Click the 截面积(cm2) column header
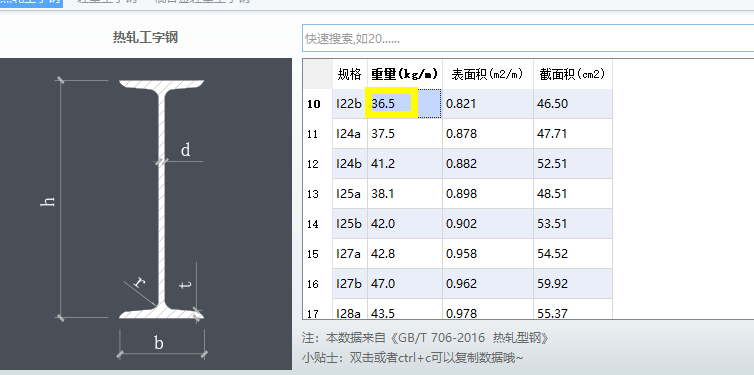 click(x=573, y=74)
